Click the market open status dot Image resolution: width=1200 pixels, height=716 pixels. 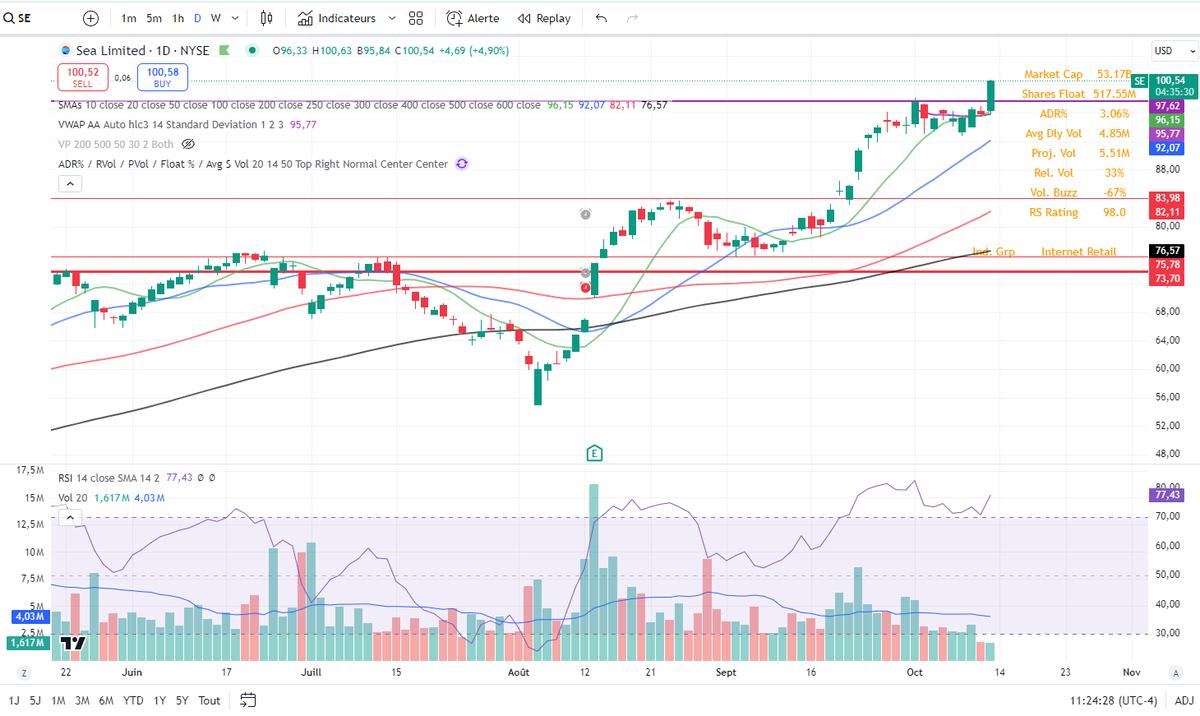252,50
